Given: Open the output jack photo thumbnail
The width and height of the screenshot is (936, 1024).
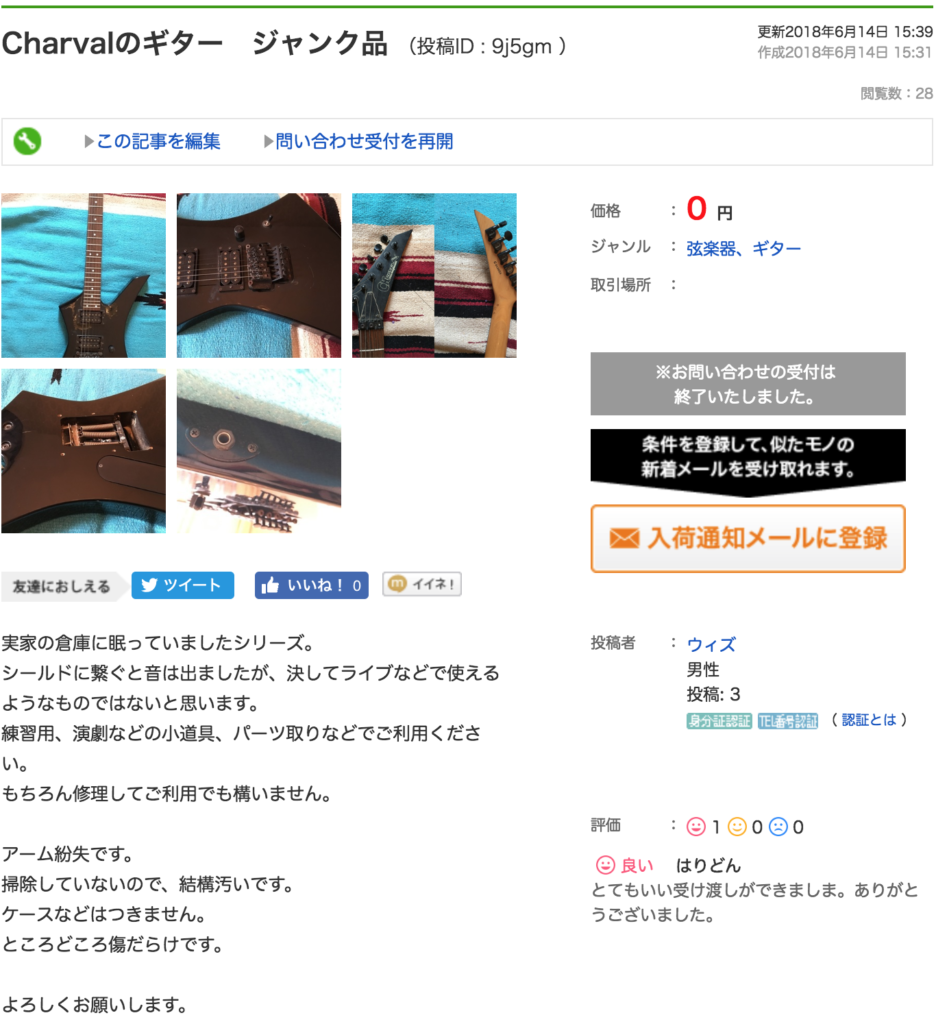Looking at the screenshot, I should click(259, 451).
